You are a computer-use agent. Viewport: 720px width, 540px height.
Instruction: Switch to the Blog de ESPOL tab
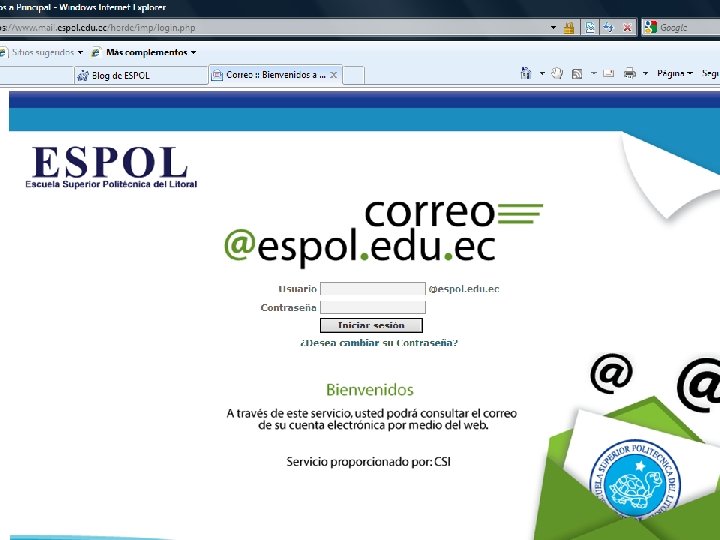[141, 75]
